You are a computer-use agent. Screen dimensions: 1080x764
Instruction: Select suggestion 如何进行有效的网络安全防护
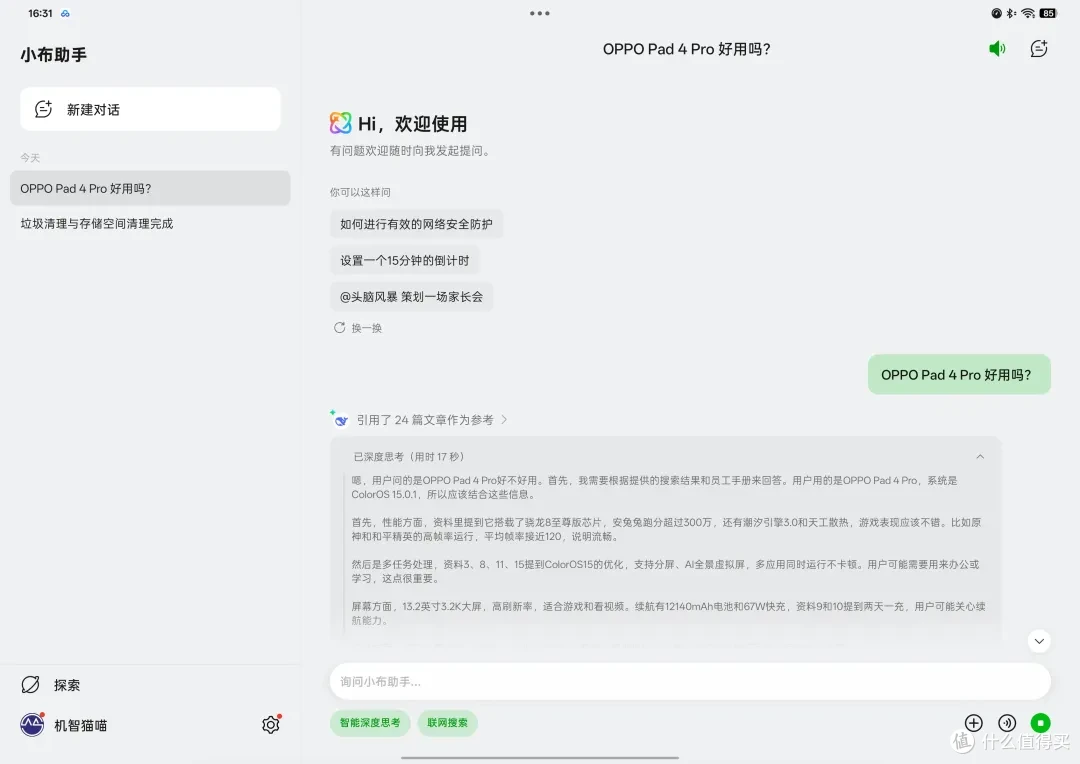tap(416, 224)
